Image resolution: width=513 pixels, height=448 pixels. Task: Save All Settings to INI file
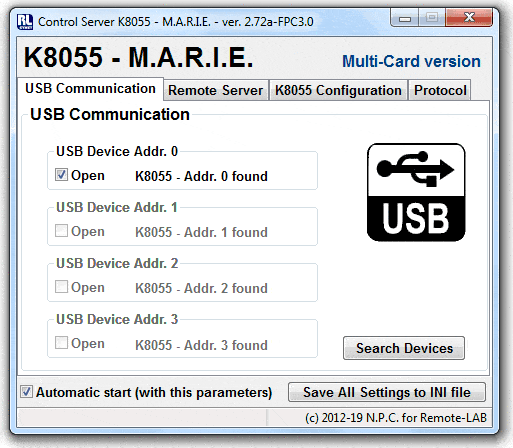387,392
